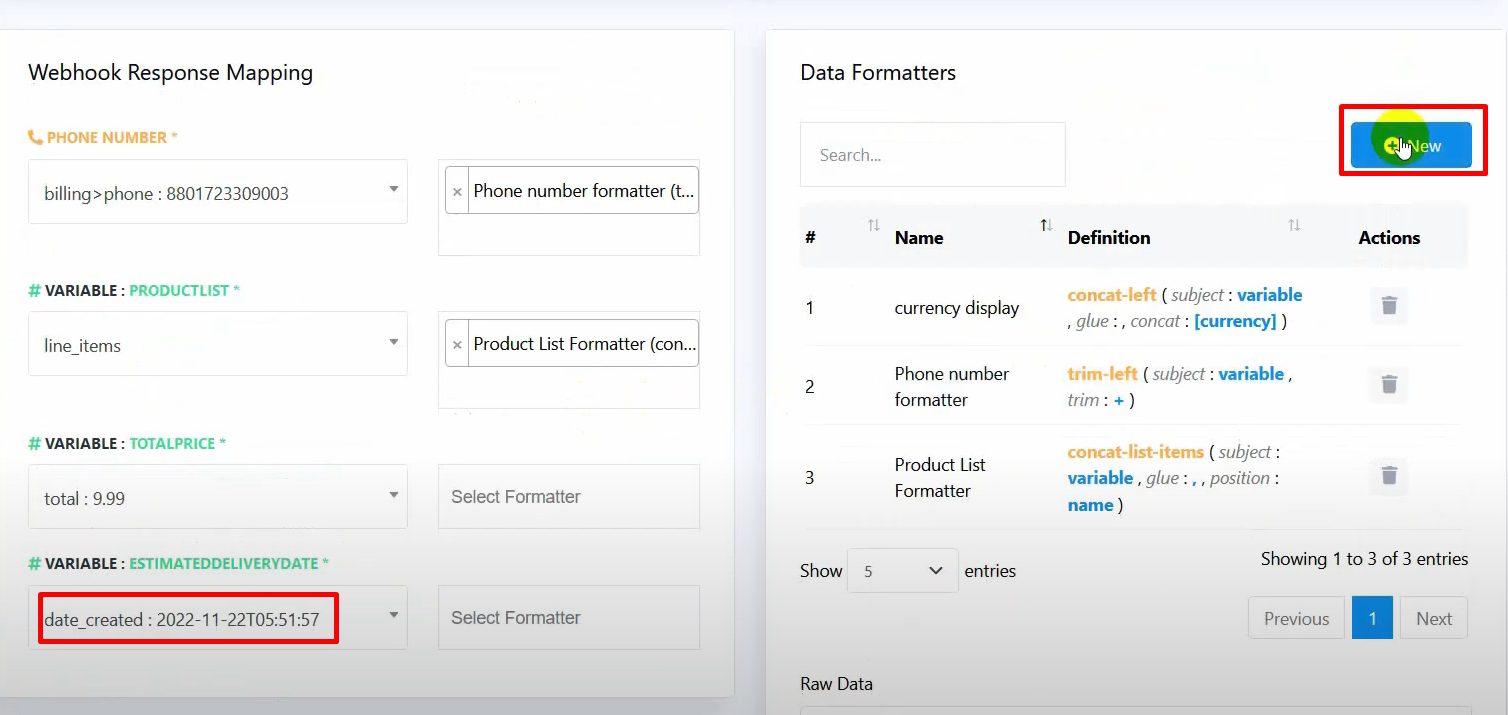Viewport: 1508px width, 715px height.
Task: Click the New formatter button
Action: 1411,146
